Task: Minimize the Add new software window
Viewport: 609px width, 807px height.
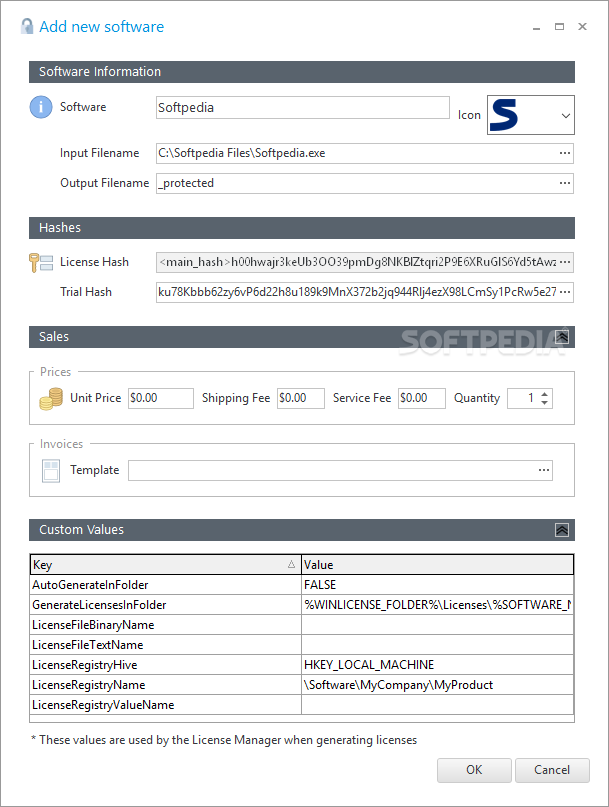Action: click(536, 27)
